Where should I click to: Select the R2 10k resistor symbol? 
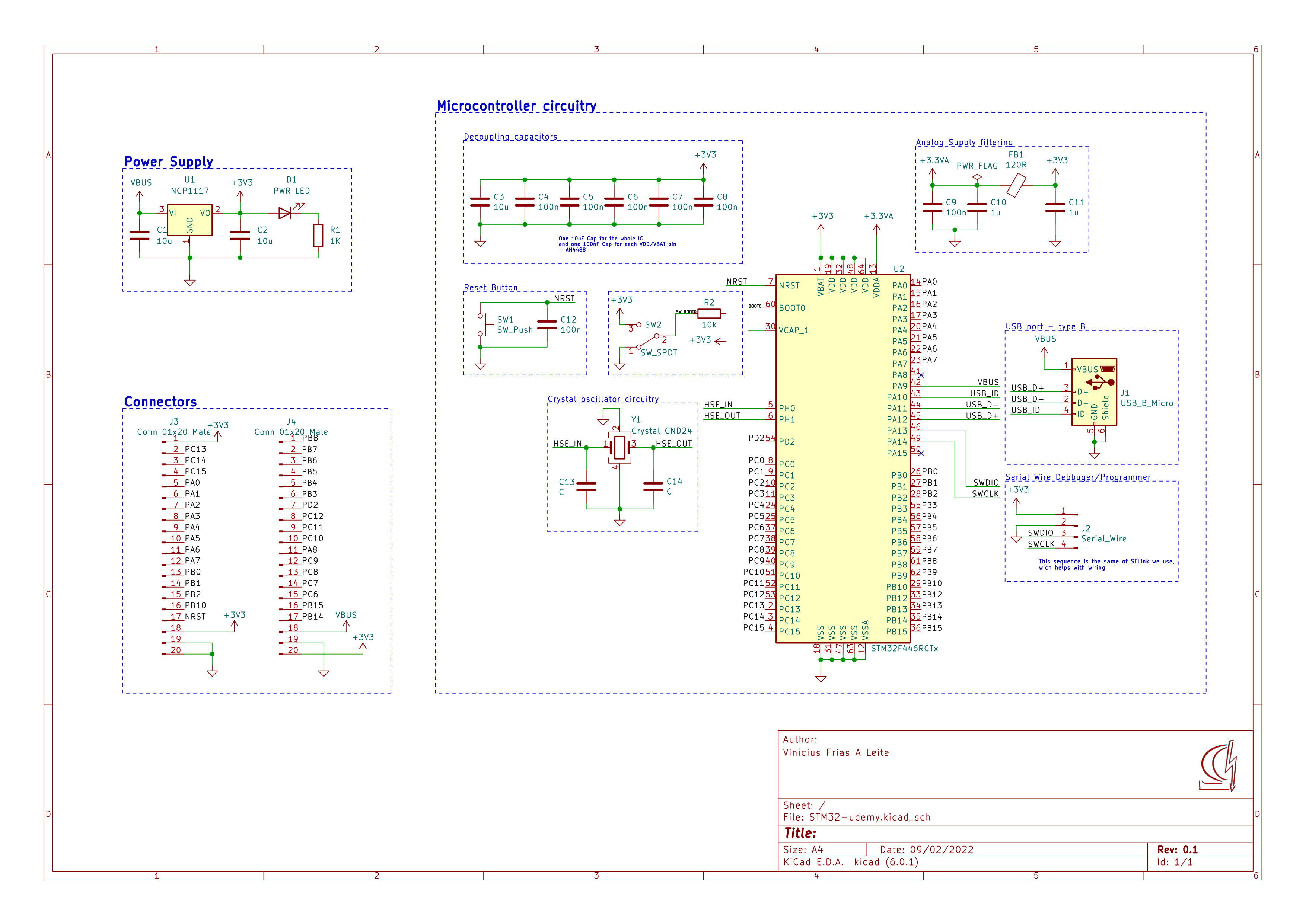(709, 313)
